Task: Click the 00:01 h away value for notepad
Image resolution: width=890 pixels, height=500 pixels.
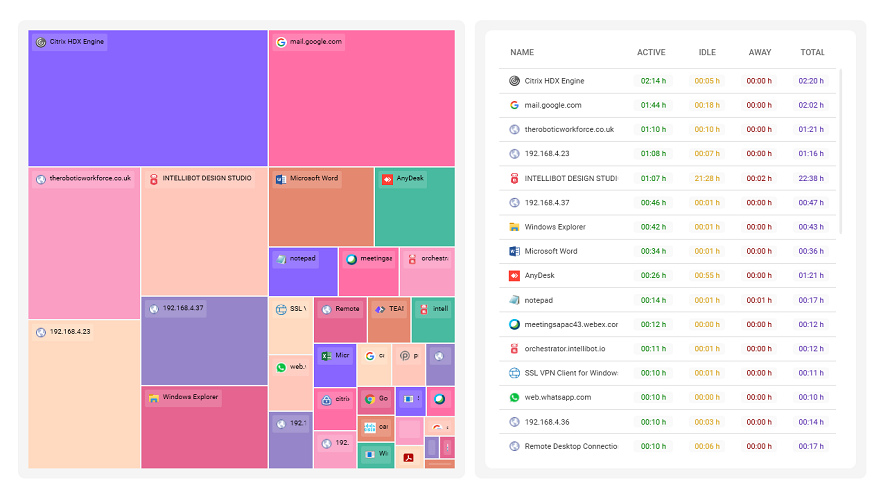Action: pyautogui.click(x=759, y=300)
